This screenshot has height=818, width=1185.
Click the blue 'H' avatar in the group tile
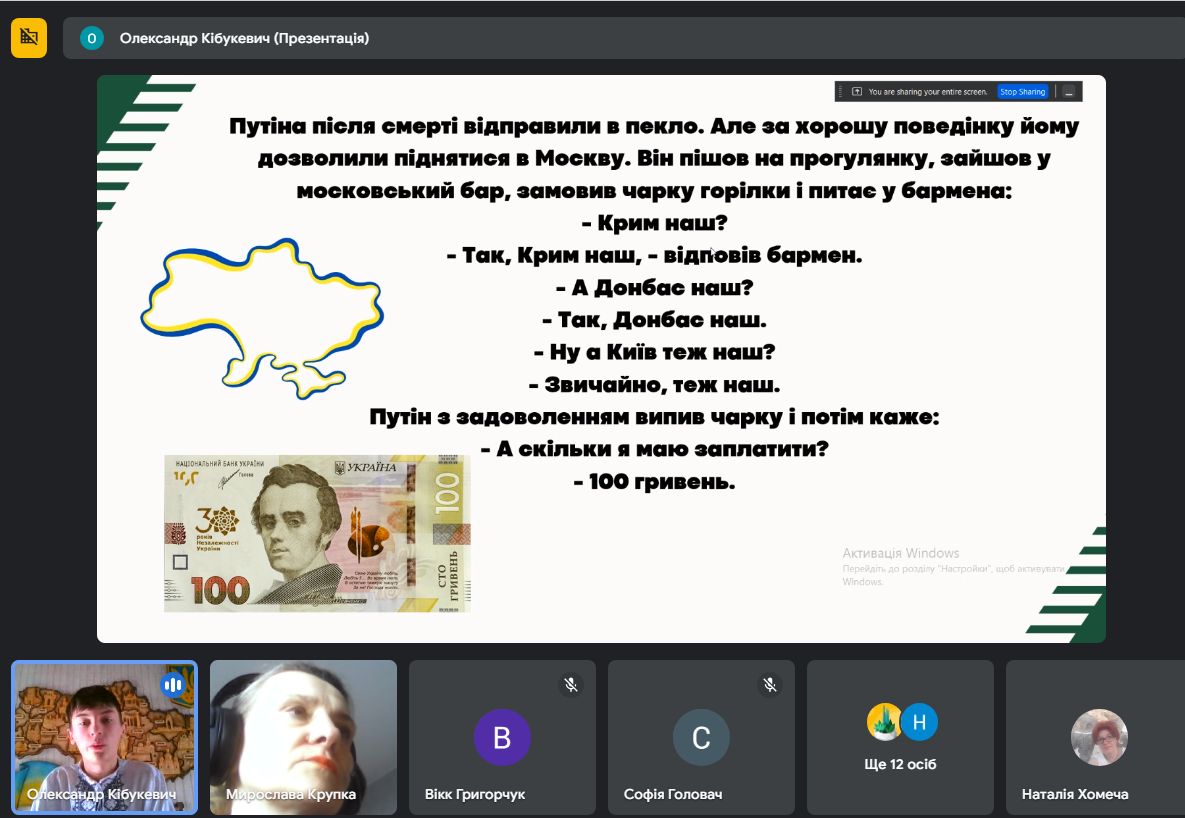tap(919, 722)
